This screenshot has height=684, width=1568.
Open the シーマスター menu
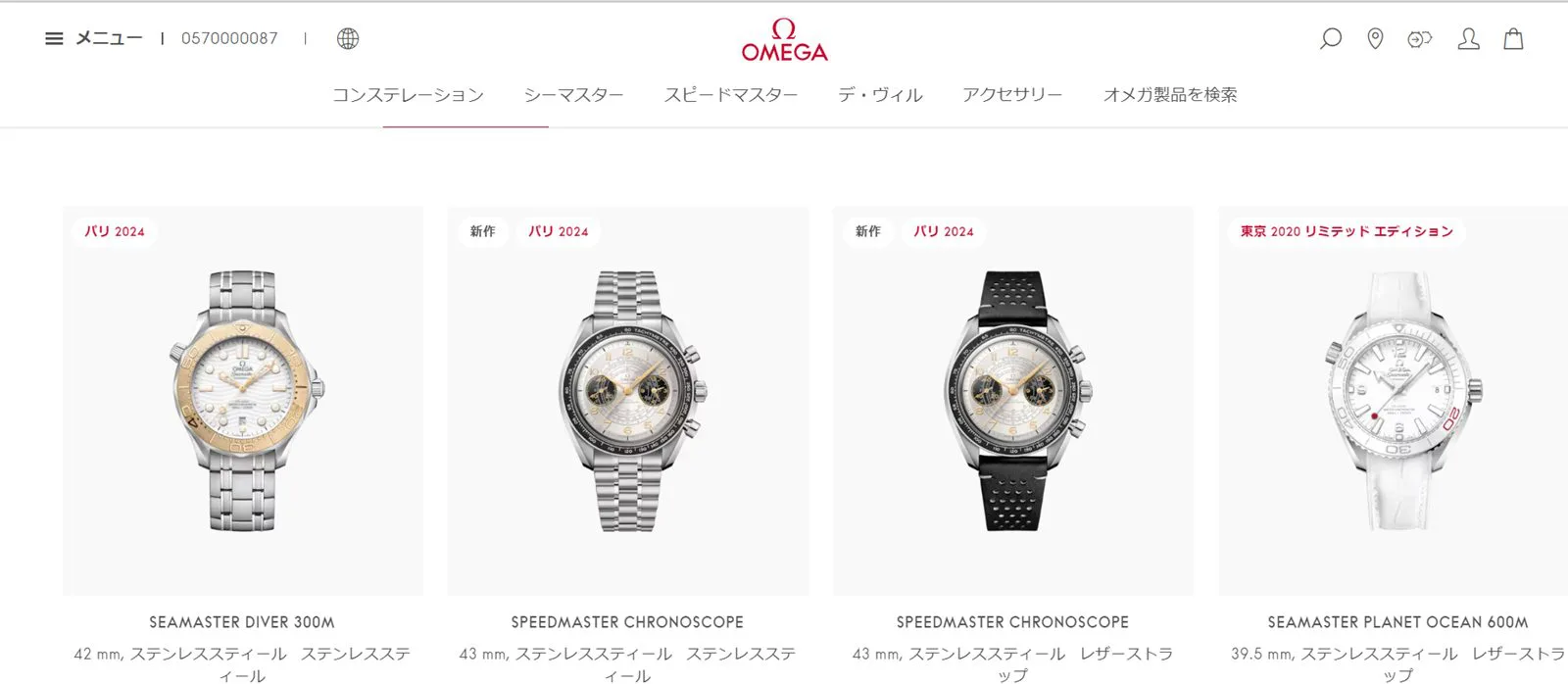[573, 95]
